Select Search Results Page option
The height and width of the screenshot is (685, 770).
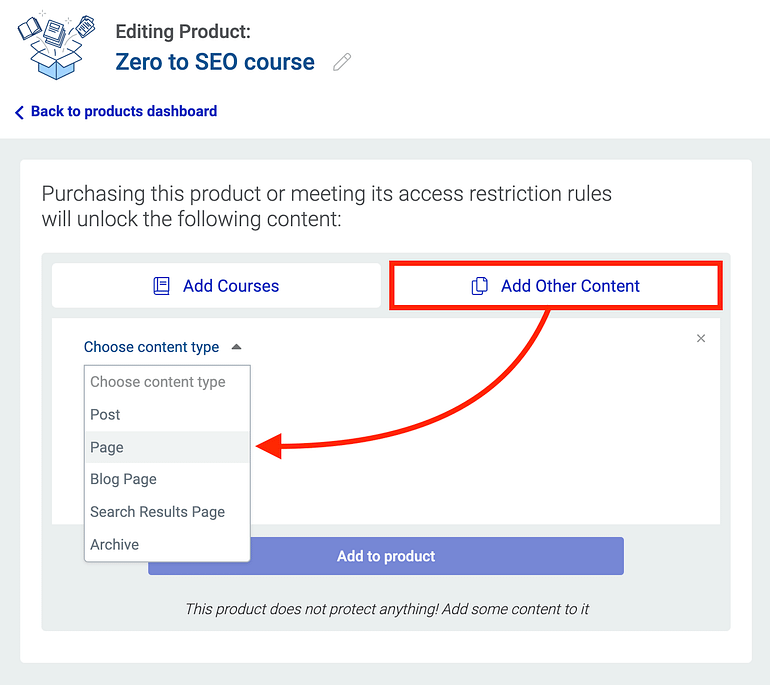(x=158, y=512)
